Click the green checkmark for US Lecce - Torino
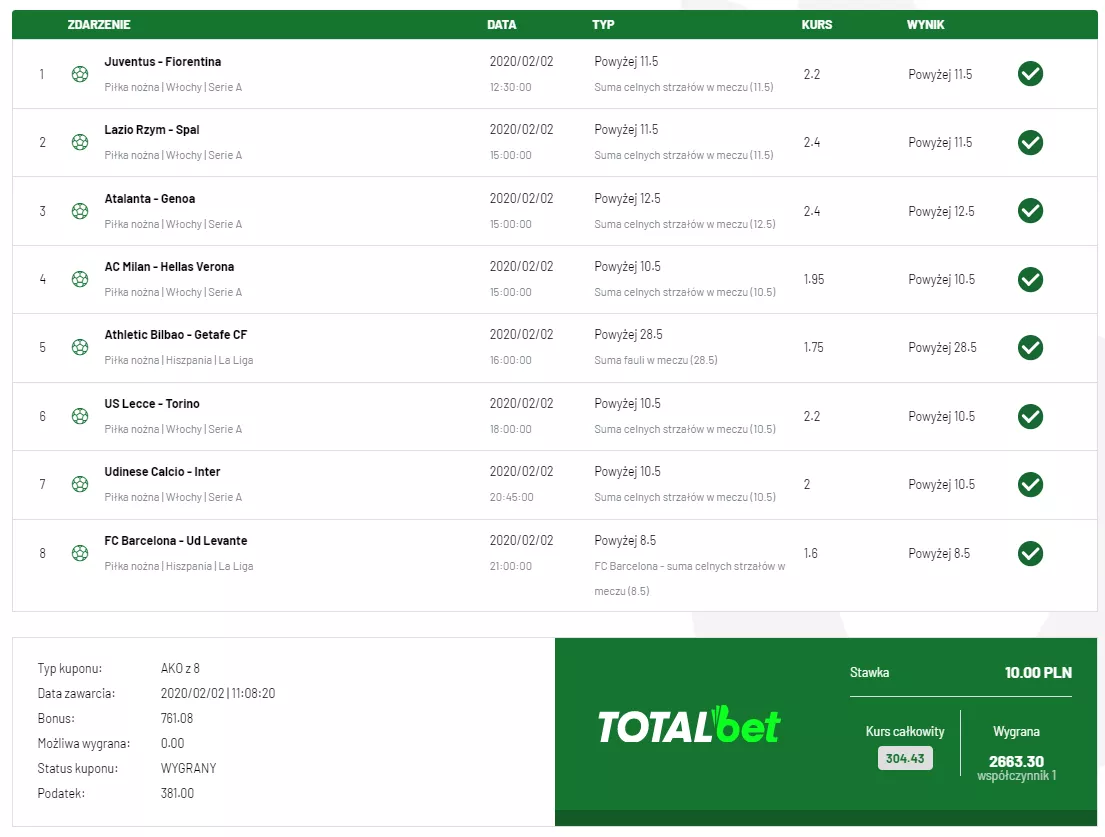The height and width of the screenshot is (837, 1105). point(1030,416)
